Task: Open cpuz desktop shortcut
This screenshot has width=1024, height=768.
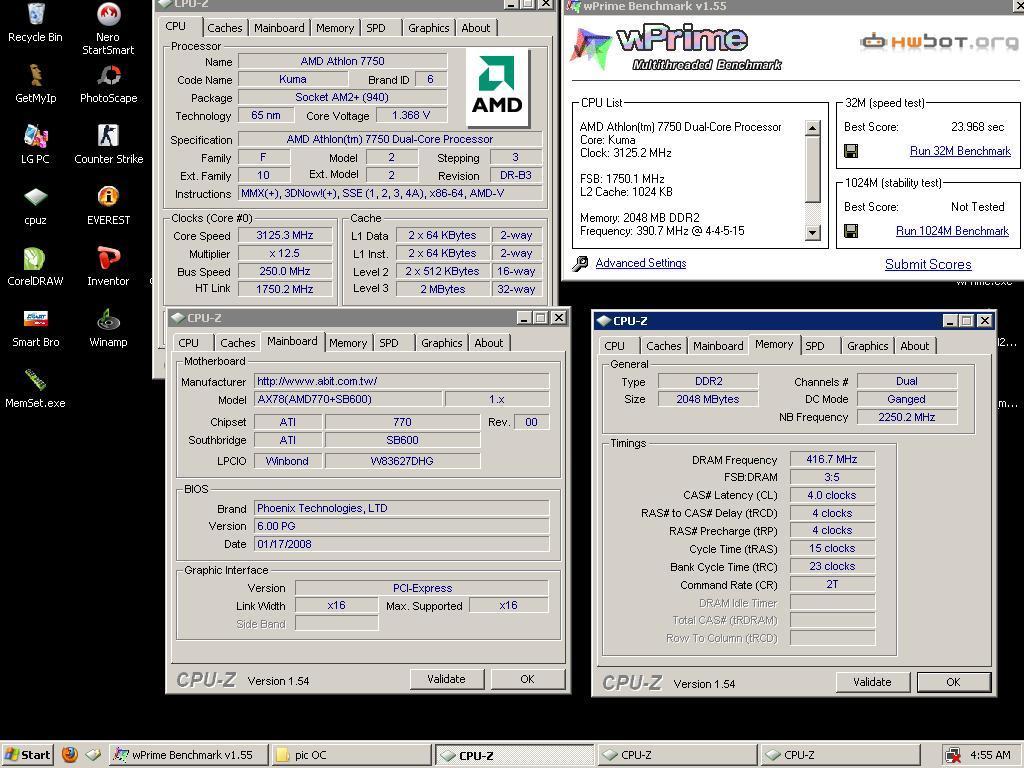Action: (x=35, y=206)
